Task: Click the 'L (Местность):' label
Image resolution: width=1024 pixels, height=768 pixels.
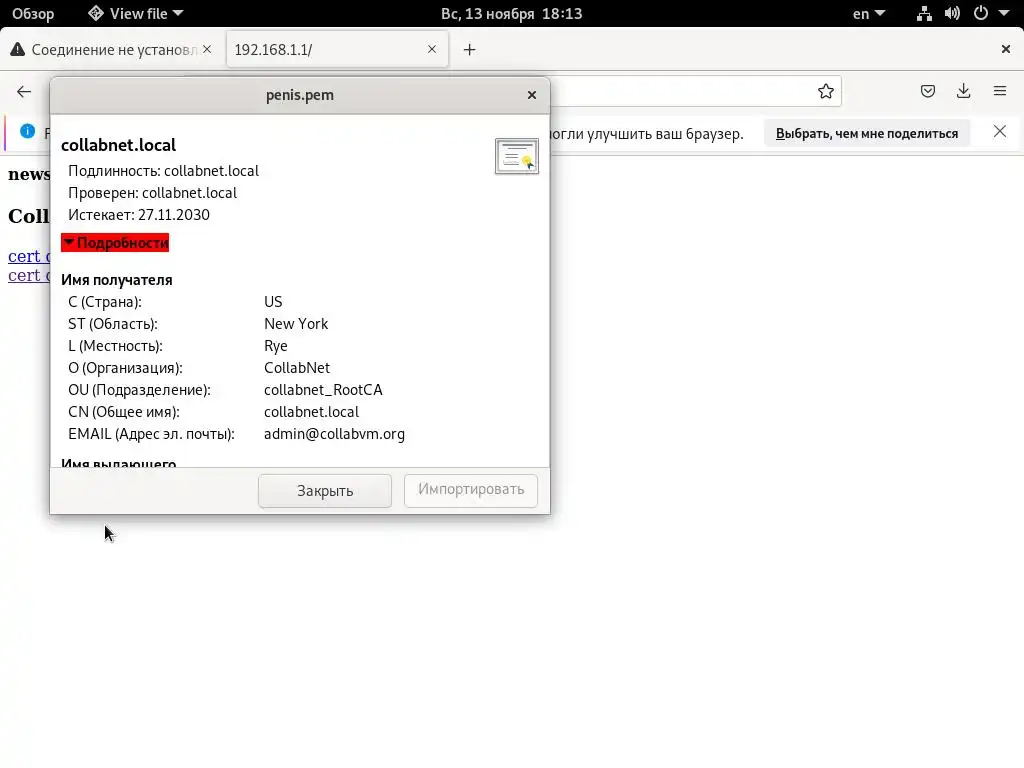Action: 115,346
